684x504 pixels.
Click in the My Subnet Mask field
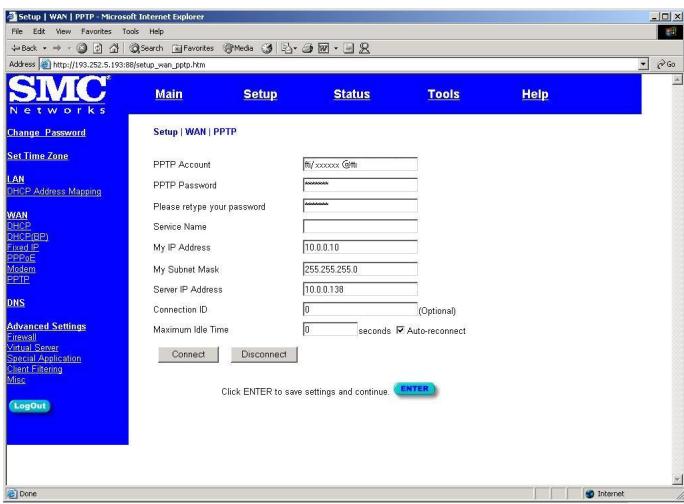pyautogui.click(x=360, y=269)
